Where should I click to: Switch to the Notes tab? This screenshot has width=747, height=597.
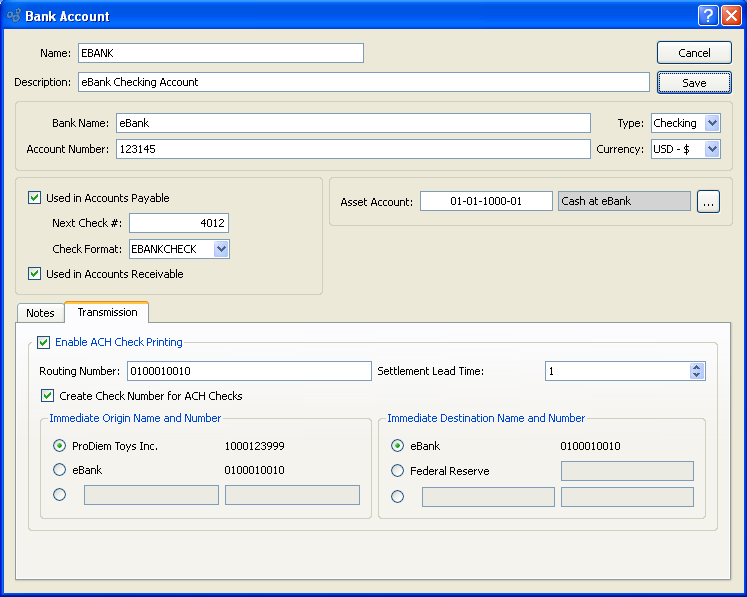coord(41,313)
